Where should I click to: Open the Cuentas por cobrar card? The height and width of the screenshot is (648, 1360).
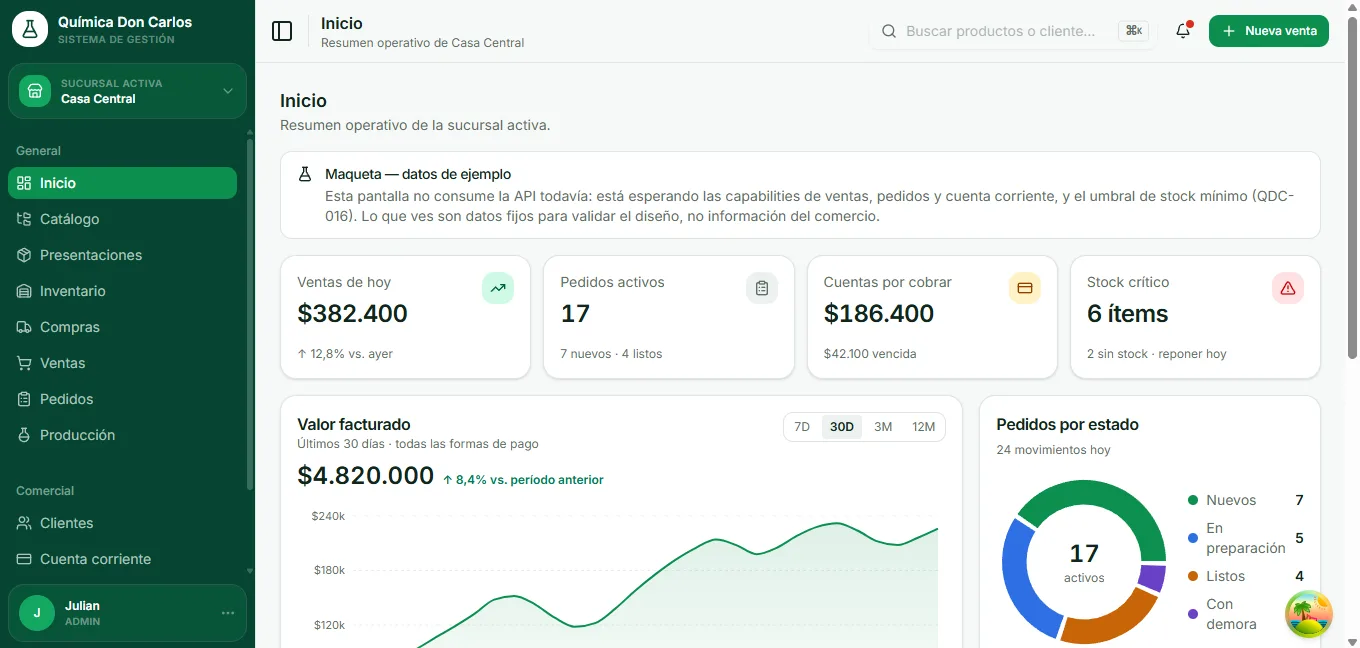932,317
